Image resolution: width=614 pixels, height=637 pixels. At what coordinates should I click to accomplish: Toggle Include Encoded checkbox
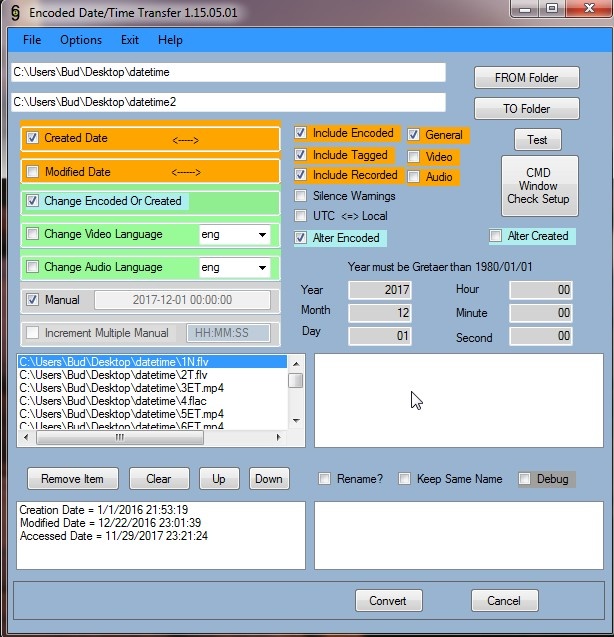pos(301,133)
